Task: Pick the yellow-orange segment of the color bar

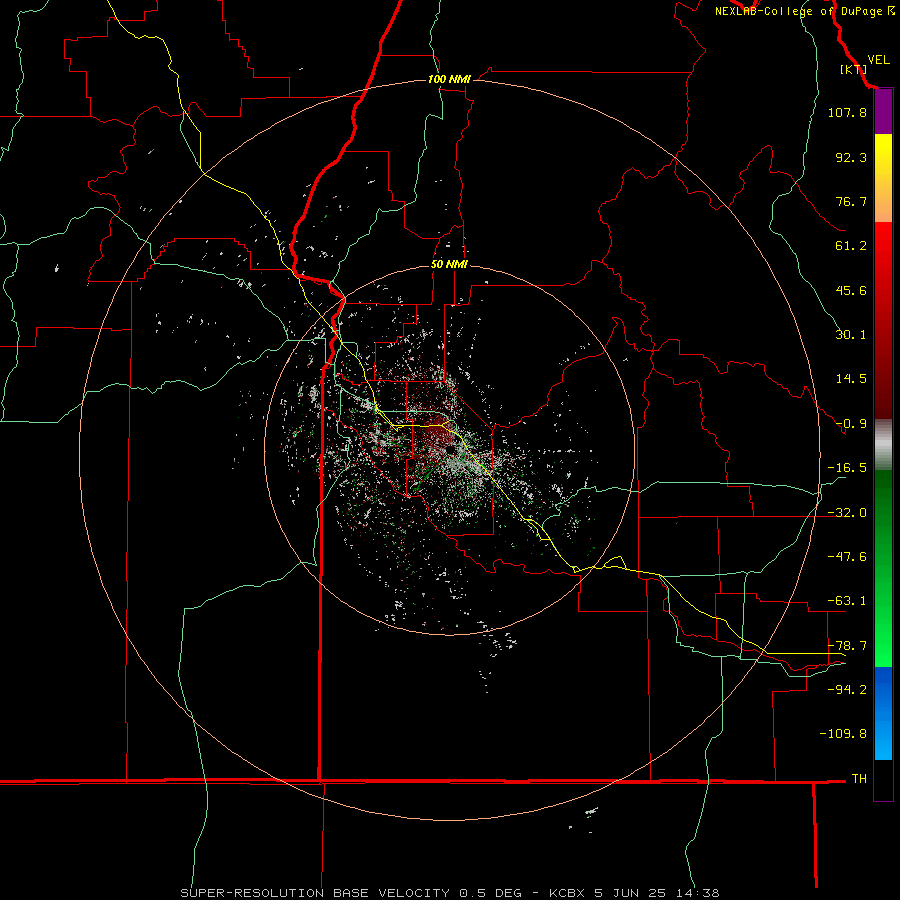Action: click(x=883, y=178)
